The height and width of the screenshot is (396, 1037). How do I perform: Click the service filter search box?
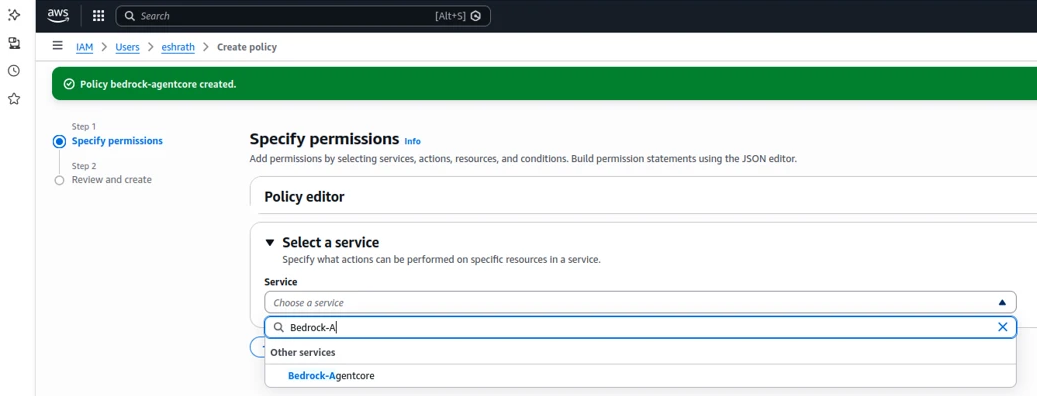[x=640, y=327]
